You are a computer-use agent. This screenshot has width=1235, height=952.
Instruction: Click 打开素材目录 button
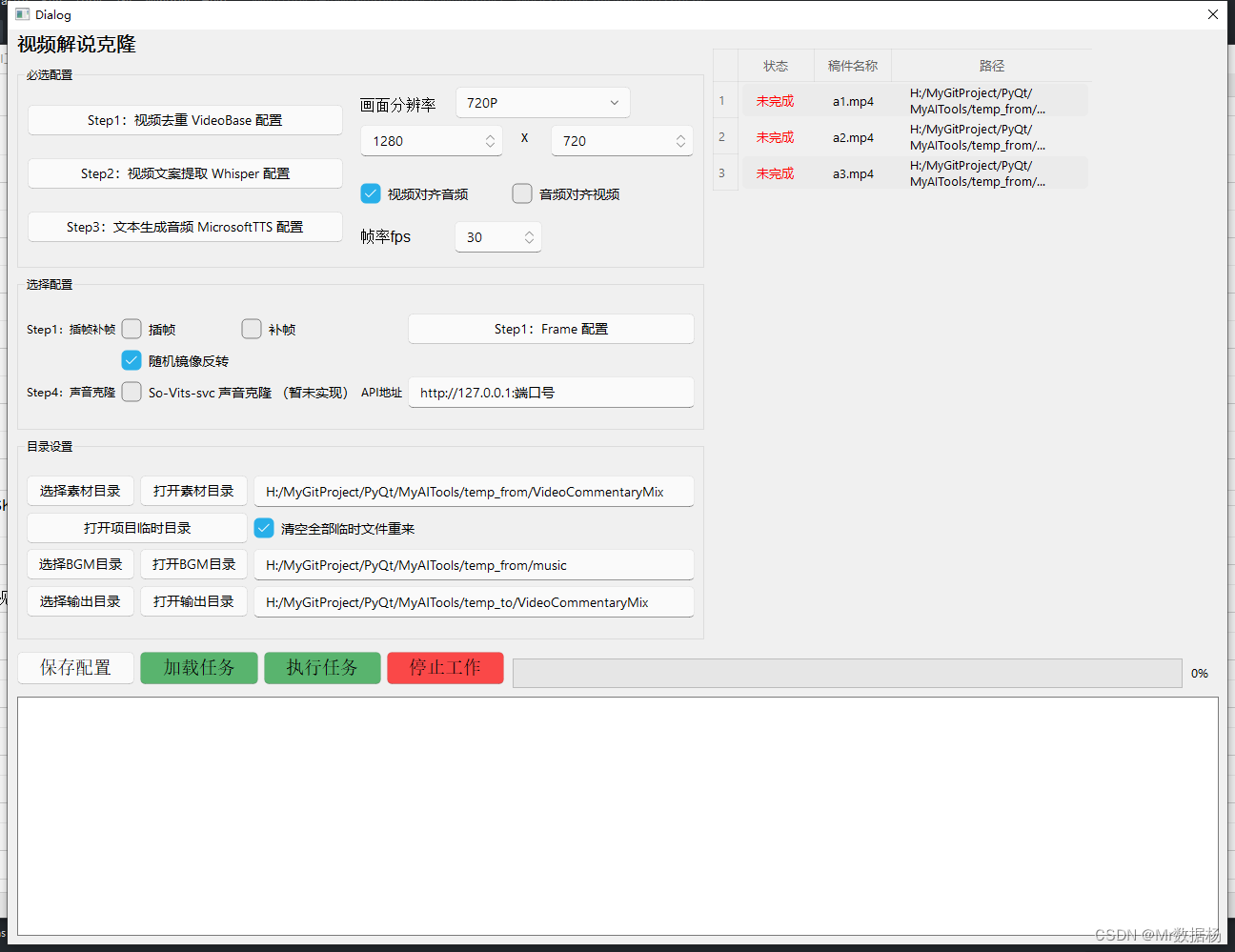tap(193, 491)
